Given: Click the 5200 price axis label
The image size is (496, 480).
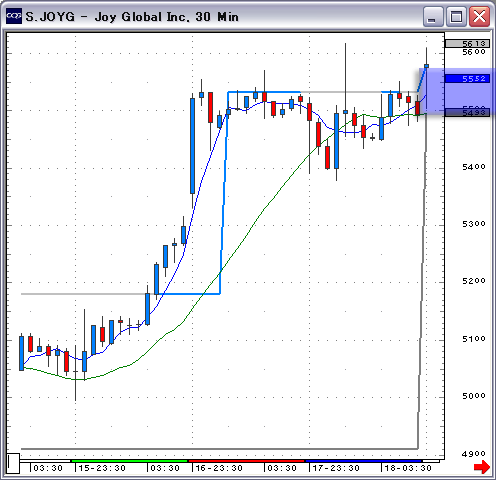Looking at the screenshot, I should [474, 281].
